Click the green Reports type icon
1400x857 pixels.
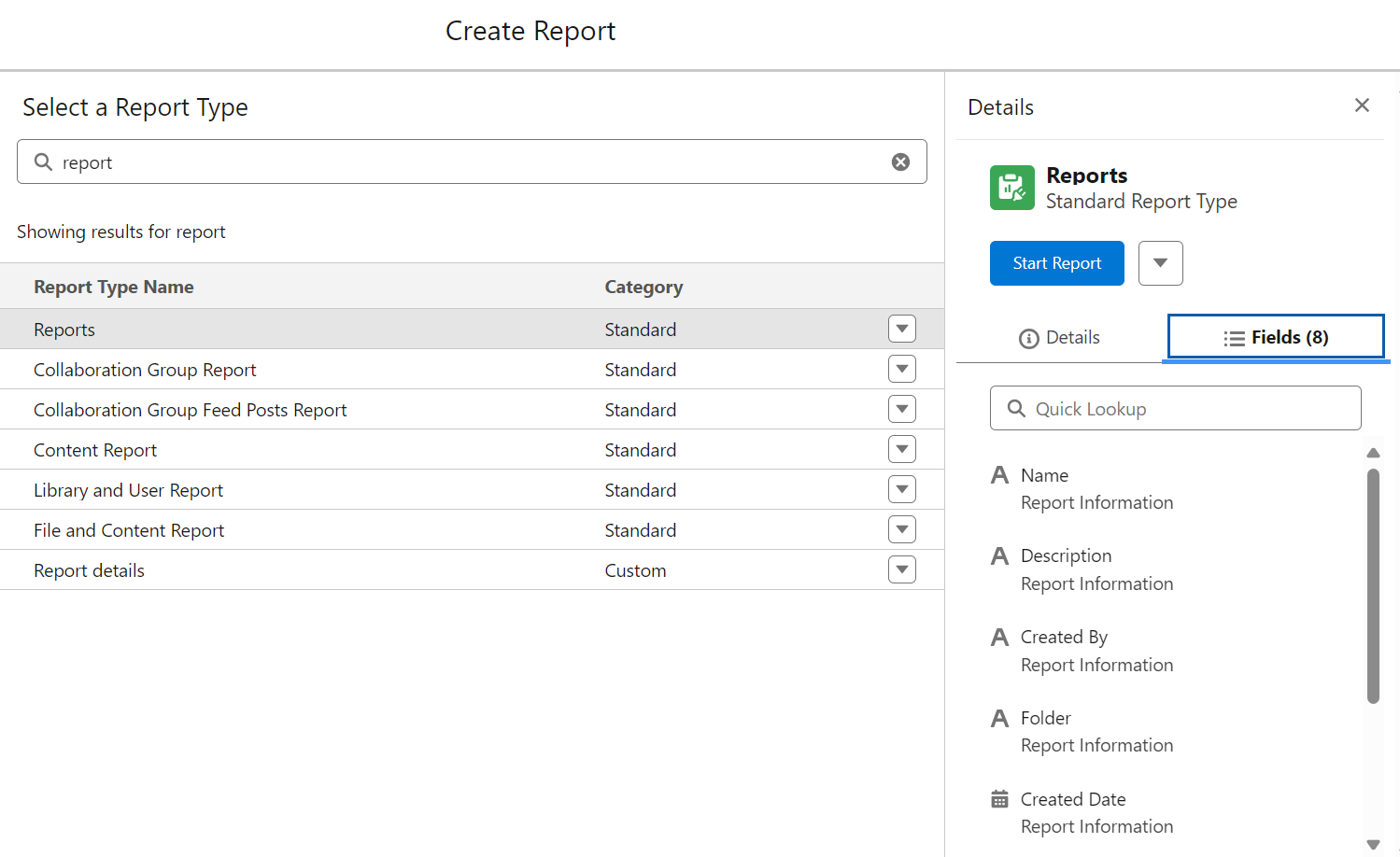tap(1012, 188)
